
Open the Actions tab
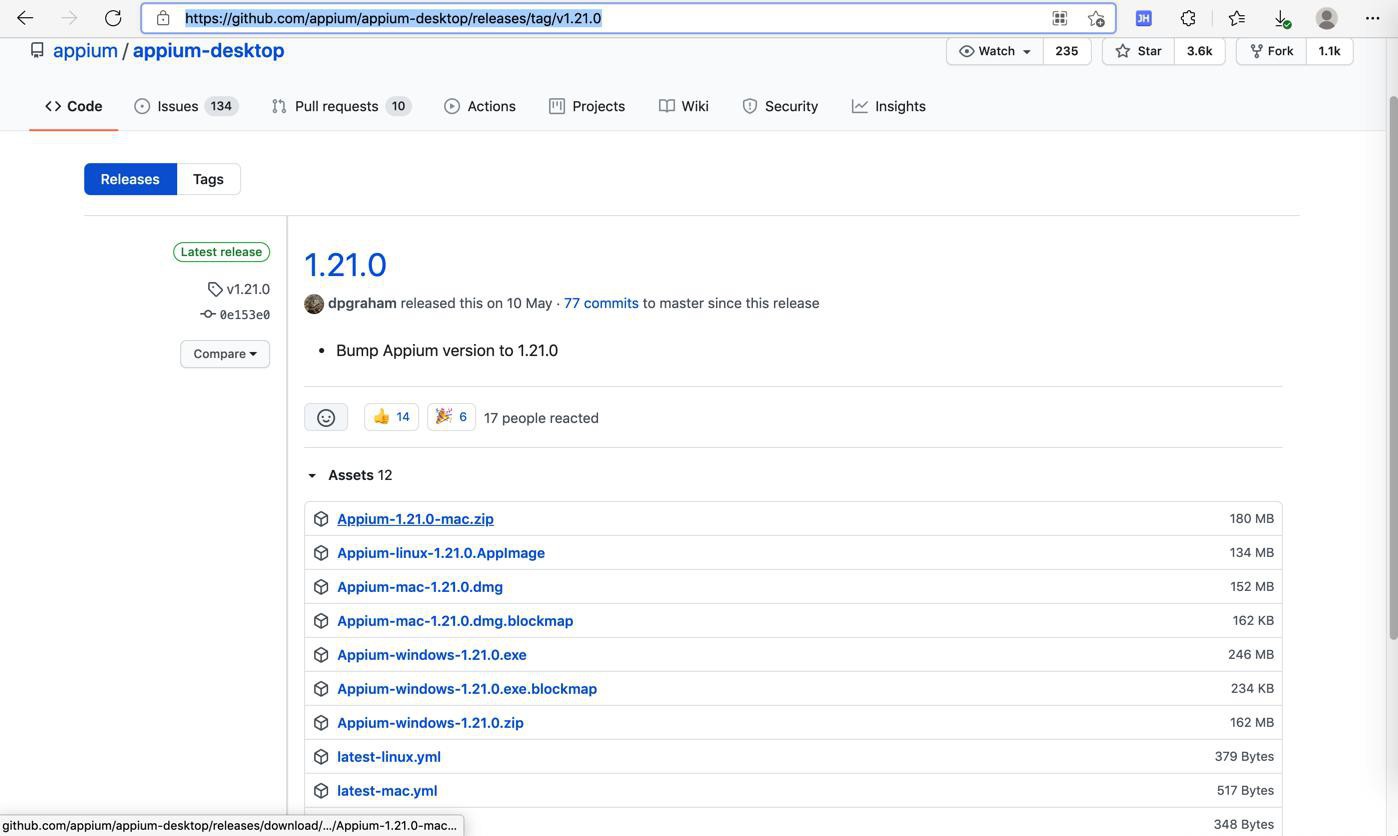tap(480, 106)
